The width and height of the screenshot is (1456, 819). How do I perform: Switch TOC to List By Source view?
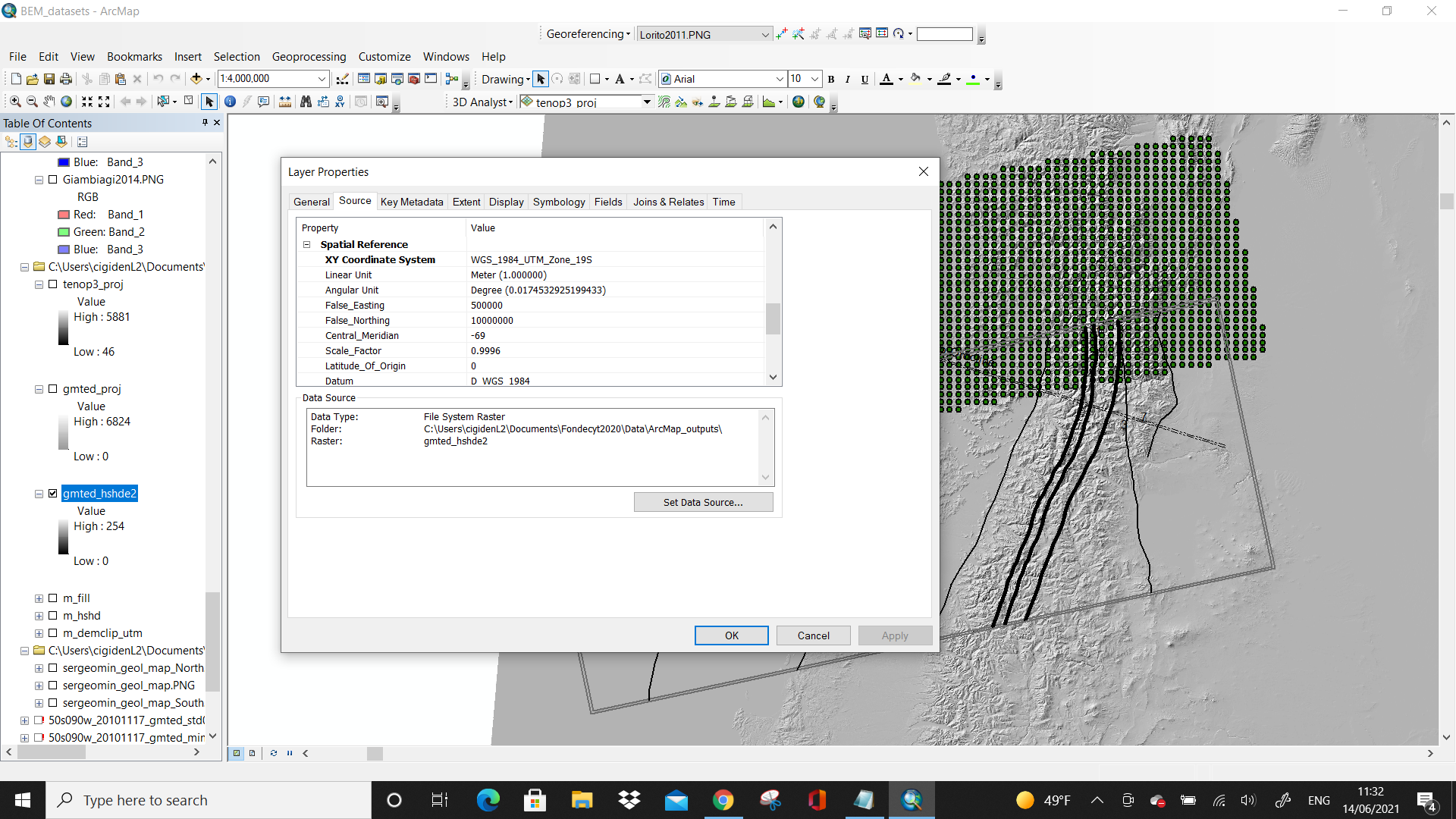27,142
